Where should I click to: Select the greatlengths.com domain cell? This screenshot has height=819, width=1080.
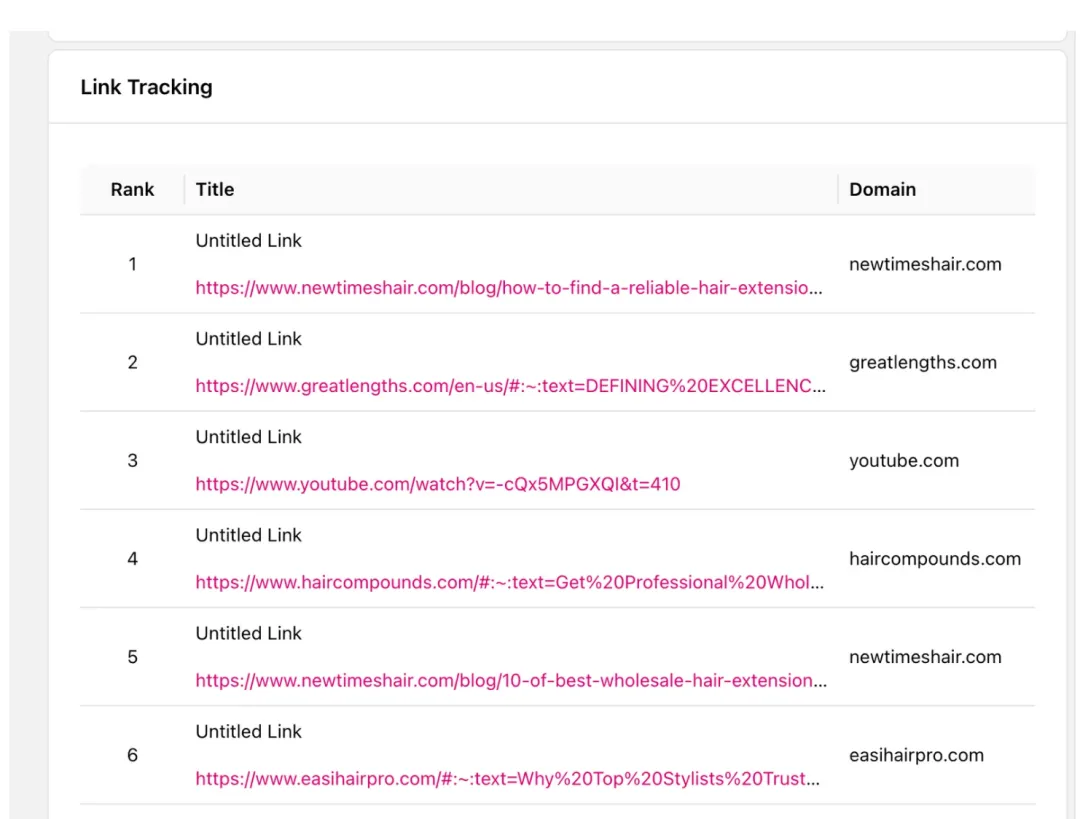pyautogui.click(x=922, y=362)
